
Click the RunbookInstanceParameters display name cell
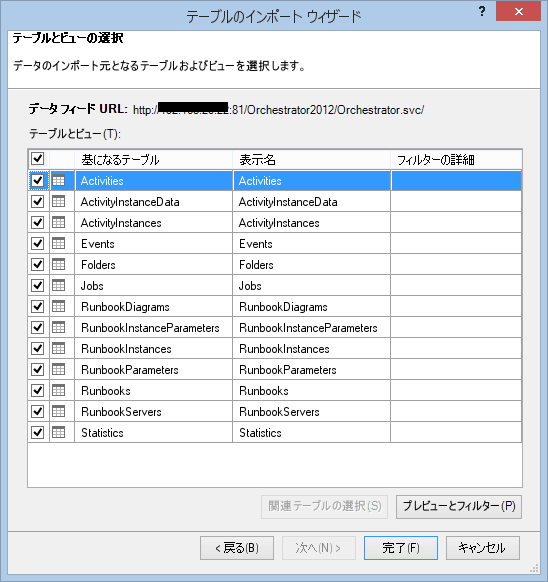[x=311, y=327]
